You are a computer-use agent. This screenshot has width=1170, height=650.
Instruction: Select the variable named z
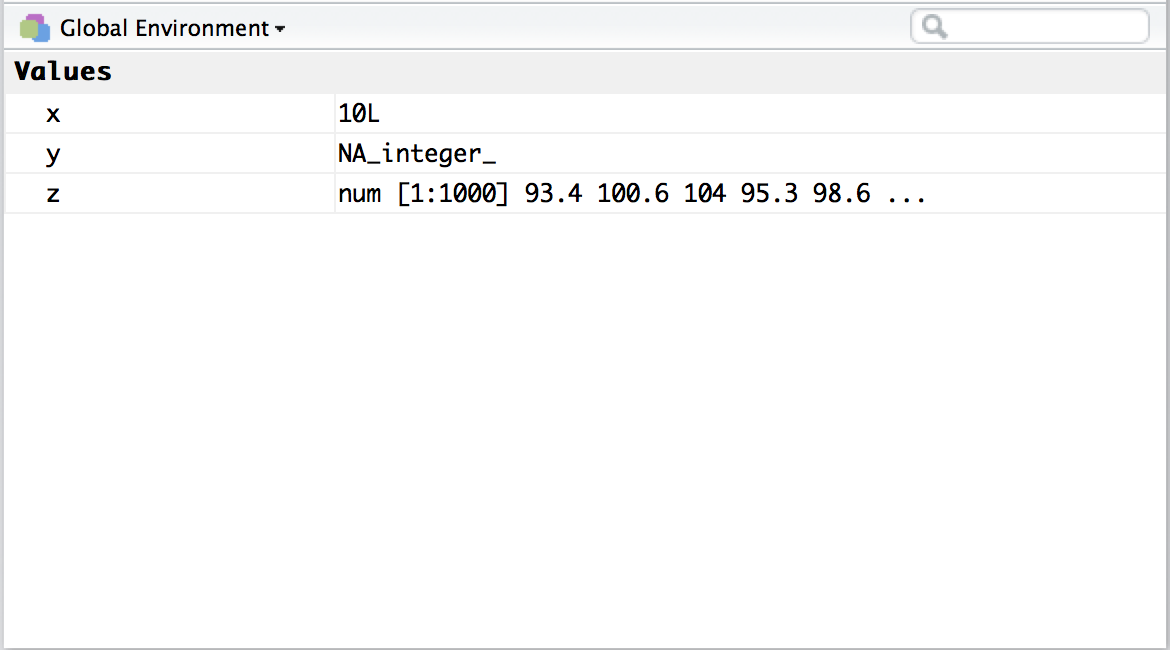tap(53, 195)
